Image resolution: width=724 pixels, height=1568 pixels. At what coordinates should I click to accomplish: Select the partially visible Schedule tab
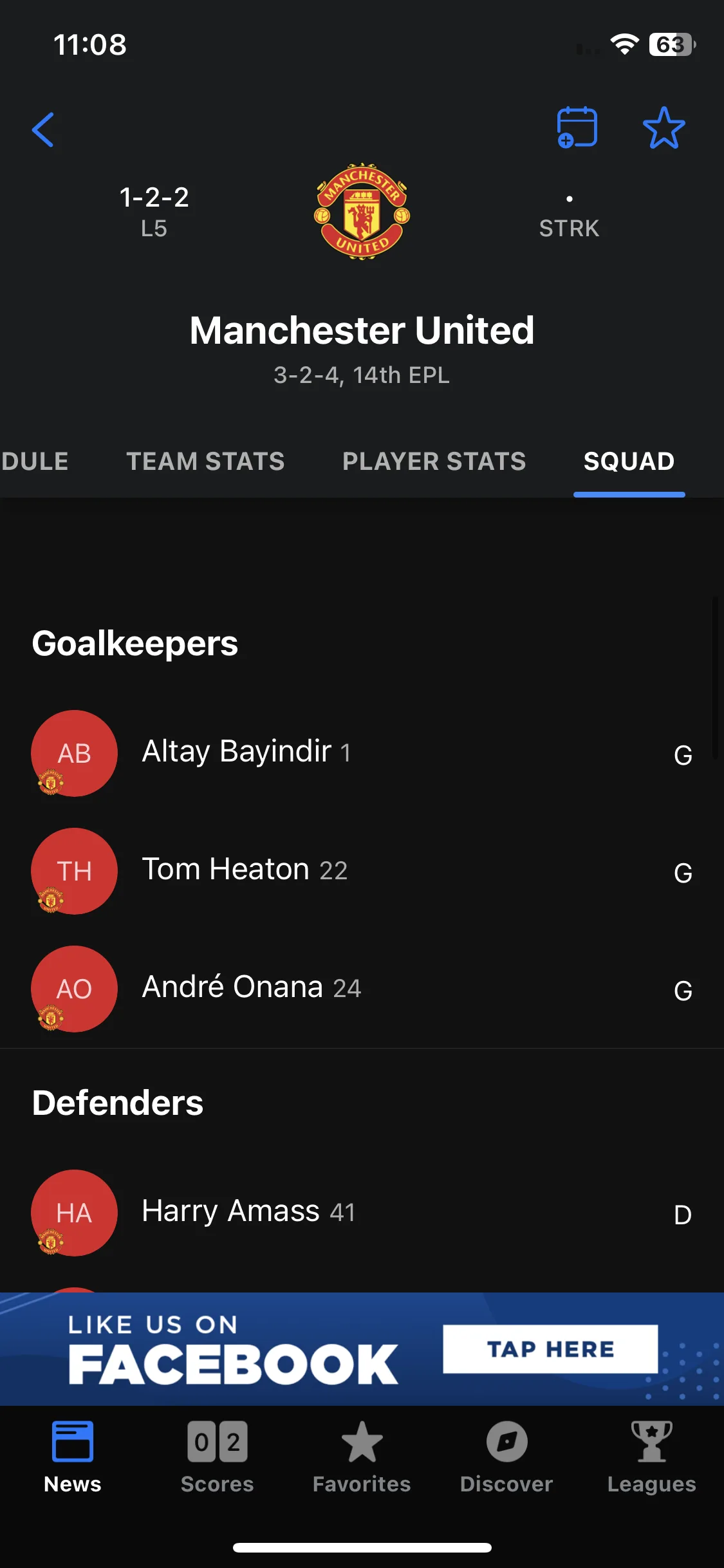coord(34,462)
